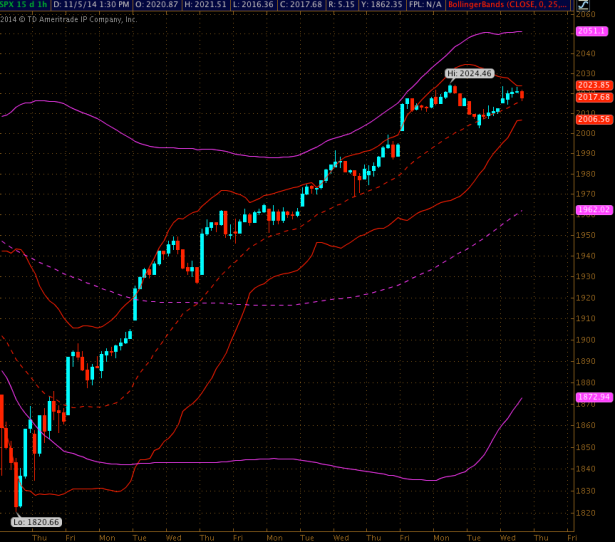Click the magenta 1962.02 midline price tag
The image size is (615, 542).
point(593,209)
